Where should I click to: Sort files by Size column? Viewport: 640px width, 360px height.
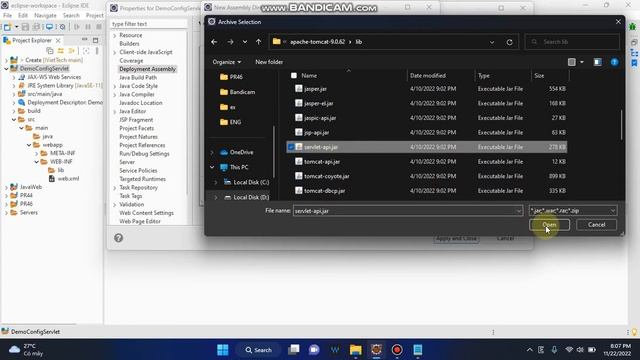(x=539, y=76)
